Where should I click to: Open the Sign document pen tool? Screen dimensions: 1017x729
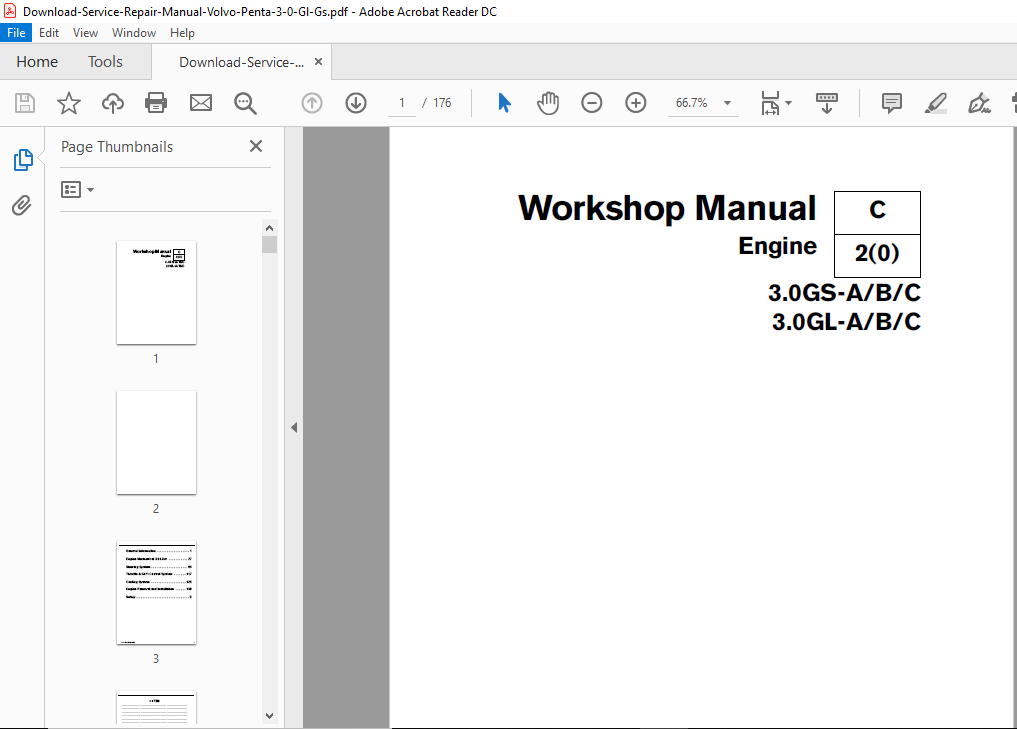[979, 103]
